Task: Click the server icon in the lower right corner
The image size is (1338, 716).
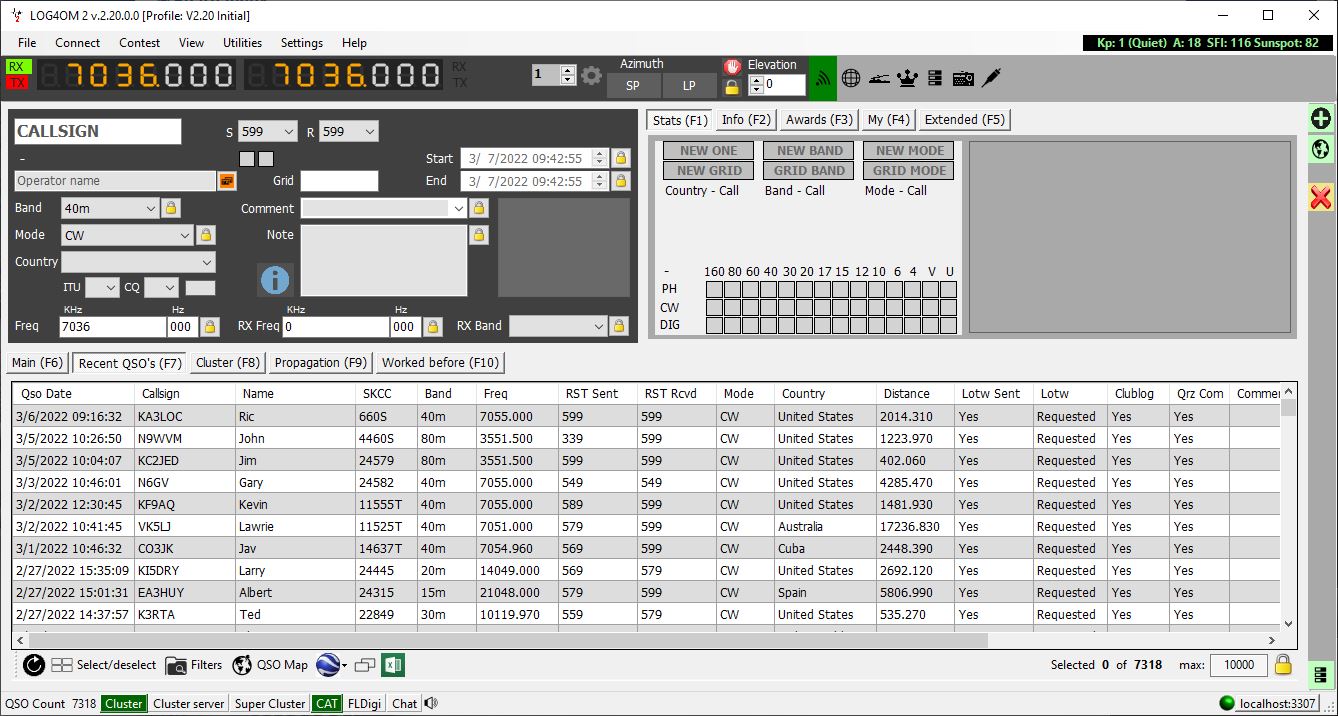Action: tap(1321, 674)
